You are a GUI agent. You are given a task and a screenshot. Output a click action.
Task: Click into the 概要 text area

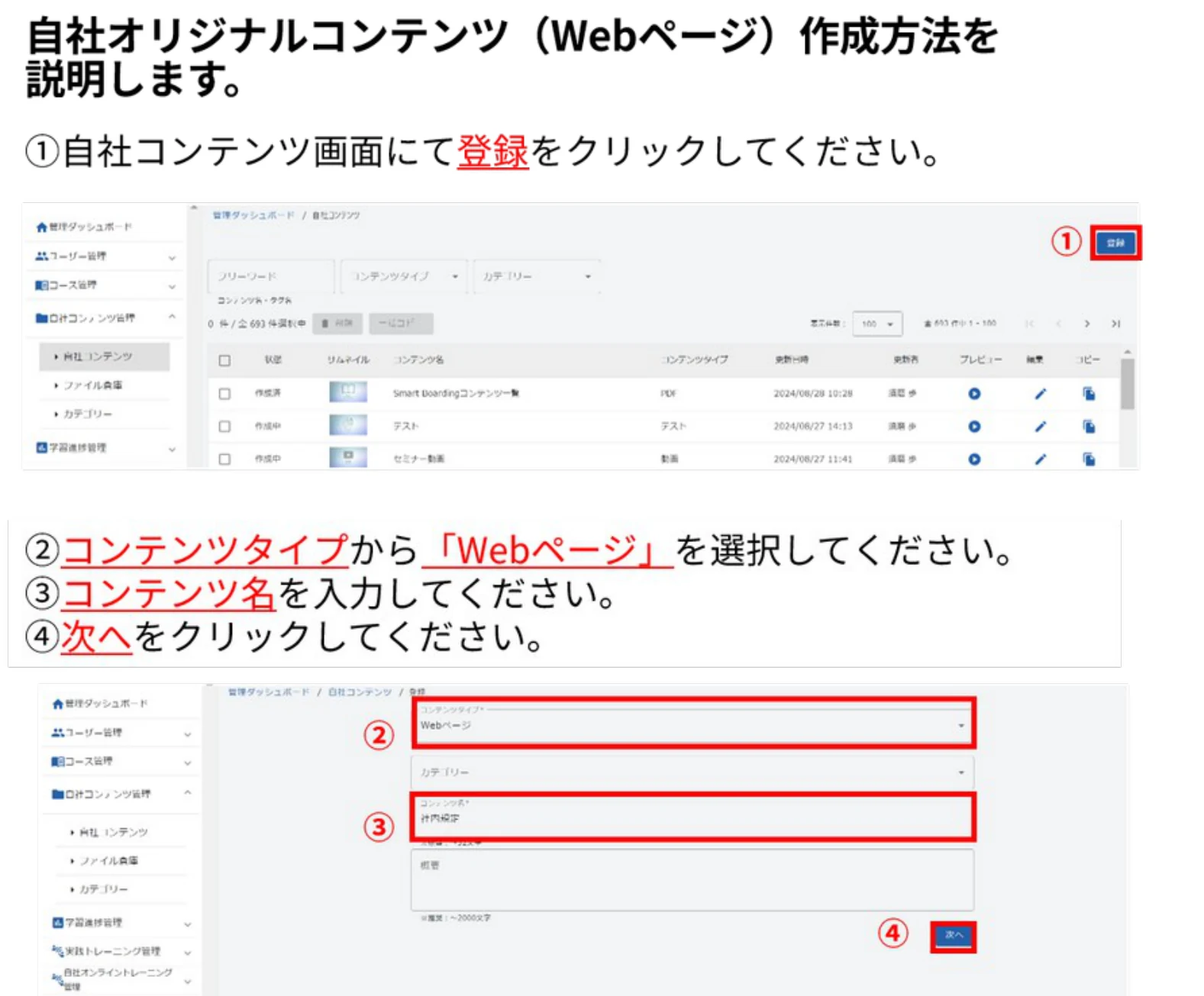(692, 880)
